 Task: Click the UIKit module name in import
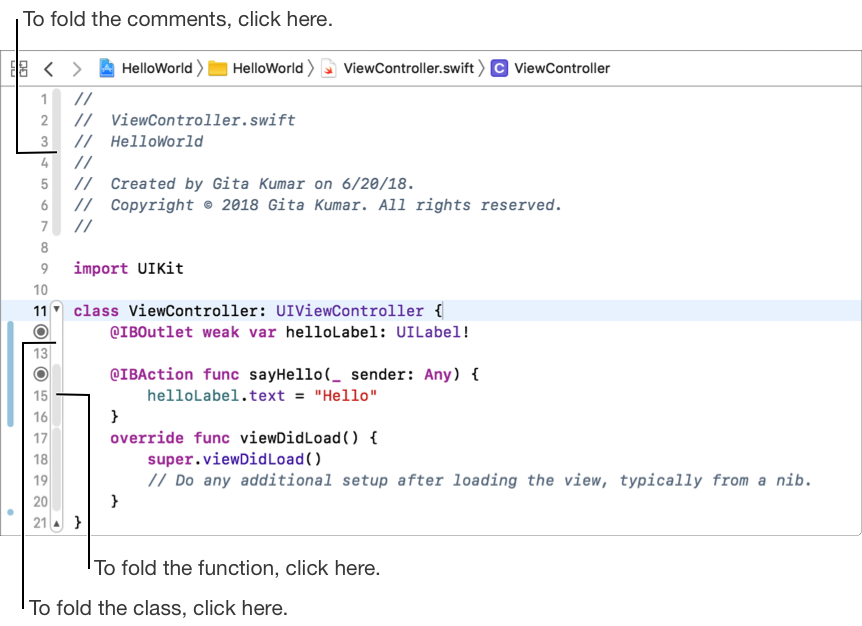(x=160, y=268)
